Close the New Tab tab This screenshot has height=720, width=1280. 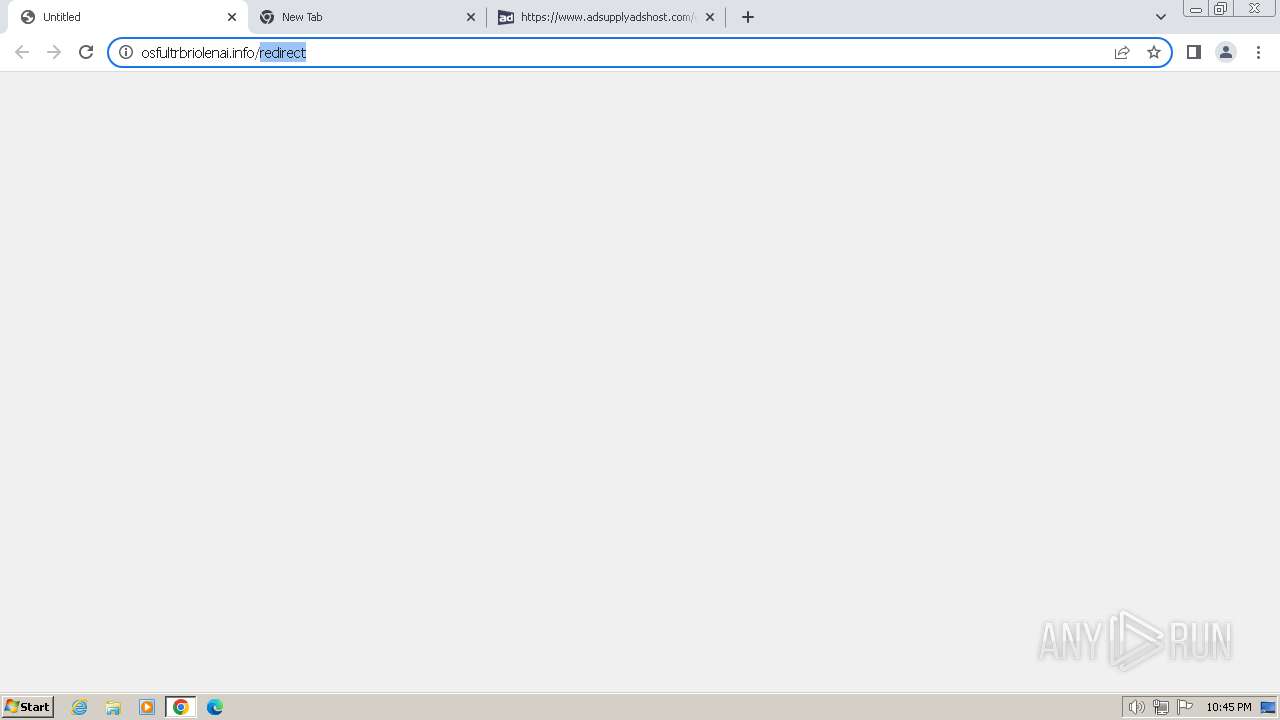point(471,17)
